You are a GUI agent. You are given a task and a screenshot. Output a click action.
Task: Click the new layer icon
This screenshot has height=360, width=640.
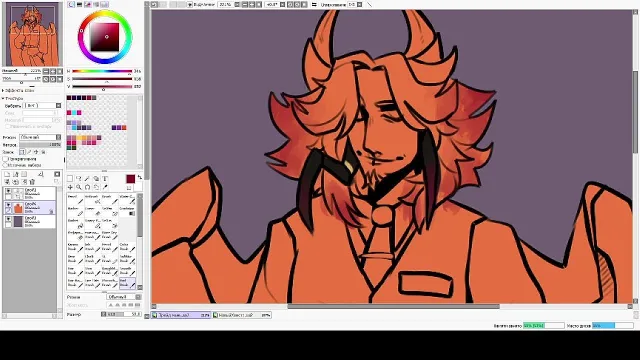pyautogui.click(x=7, y=174)
